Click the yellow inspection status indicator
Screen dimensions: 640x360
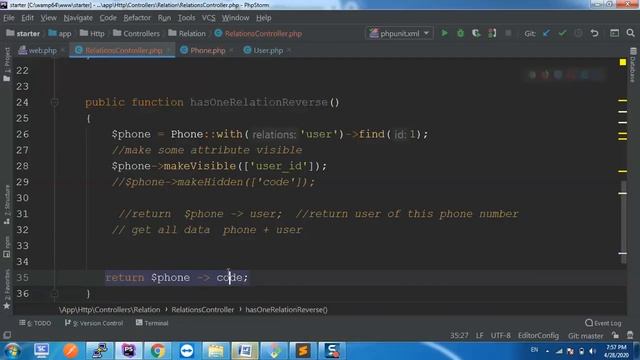coord(622,62)
